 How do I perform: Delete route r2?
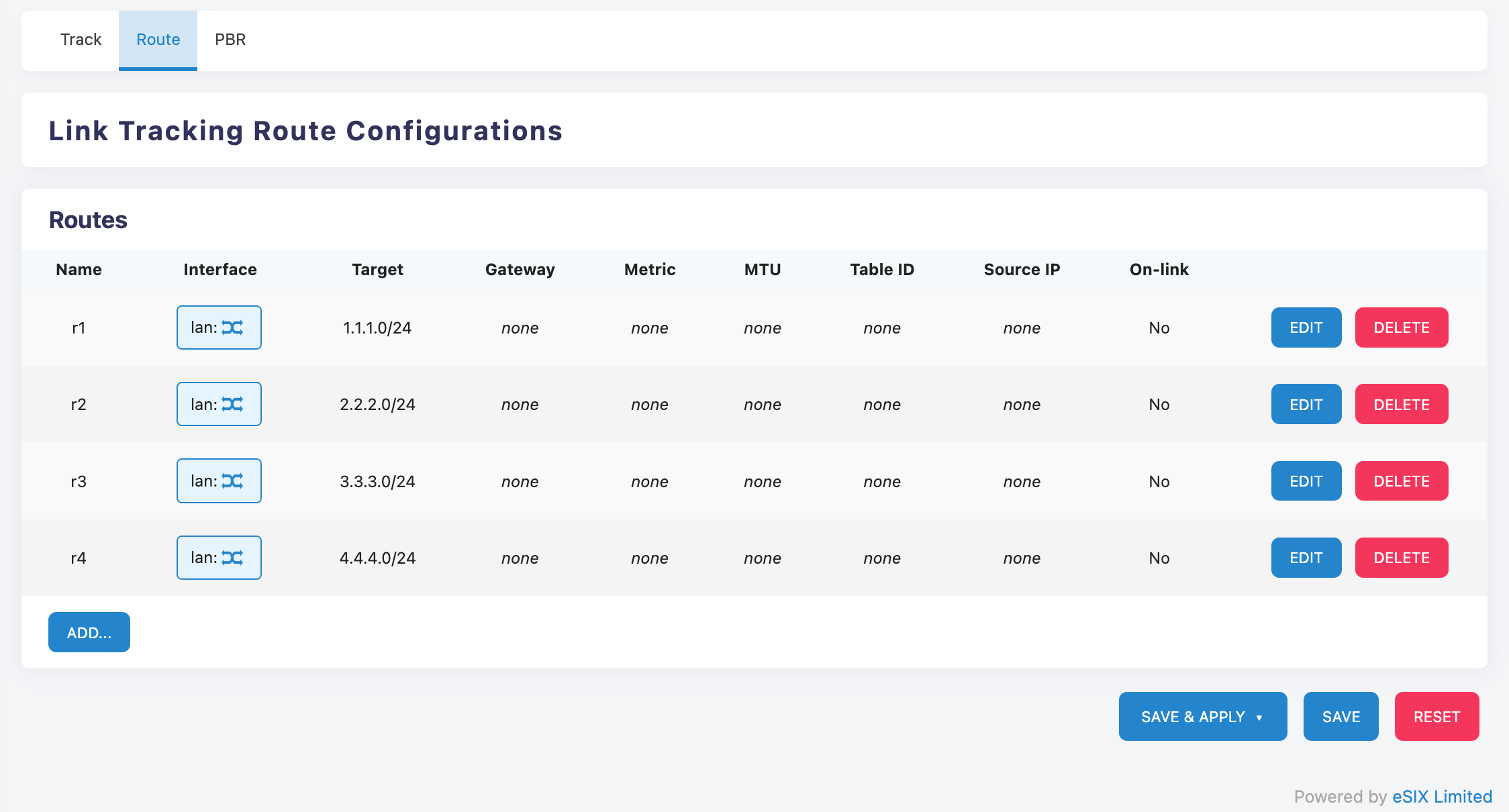pos(1401,404)
